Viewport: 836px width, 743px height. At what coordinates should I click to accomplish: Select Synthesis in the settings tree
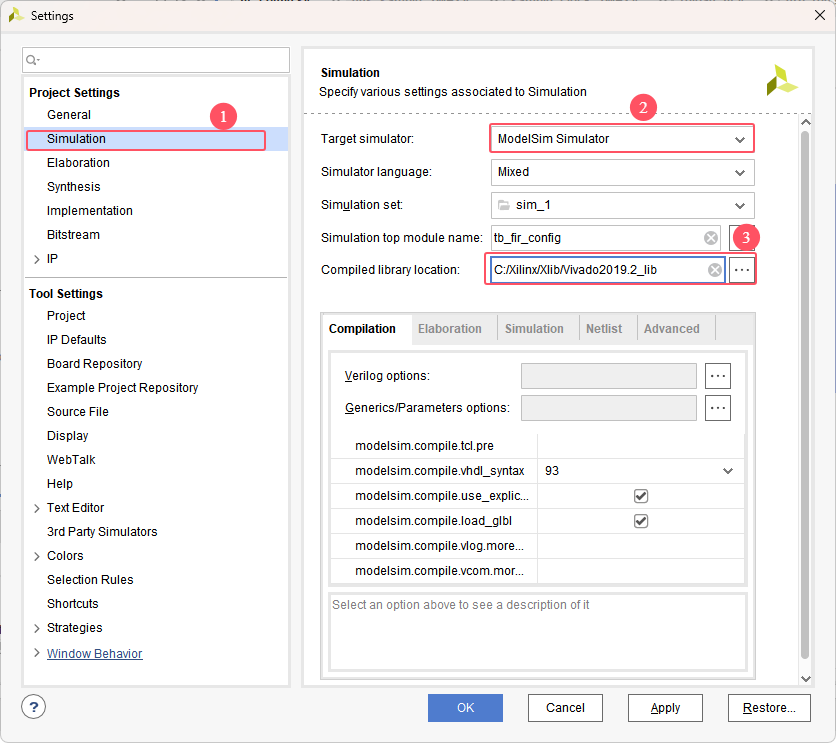point(74,187)
